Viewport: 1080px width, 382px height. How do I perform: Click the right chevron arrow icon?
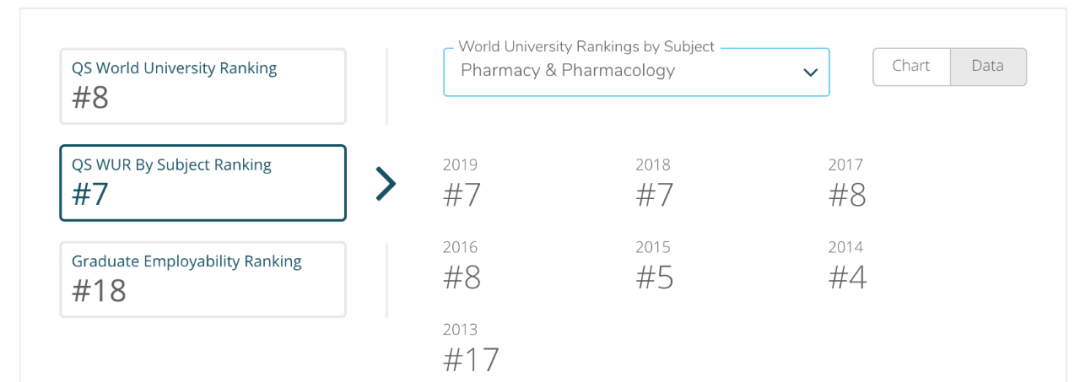tap(386, 184)
